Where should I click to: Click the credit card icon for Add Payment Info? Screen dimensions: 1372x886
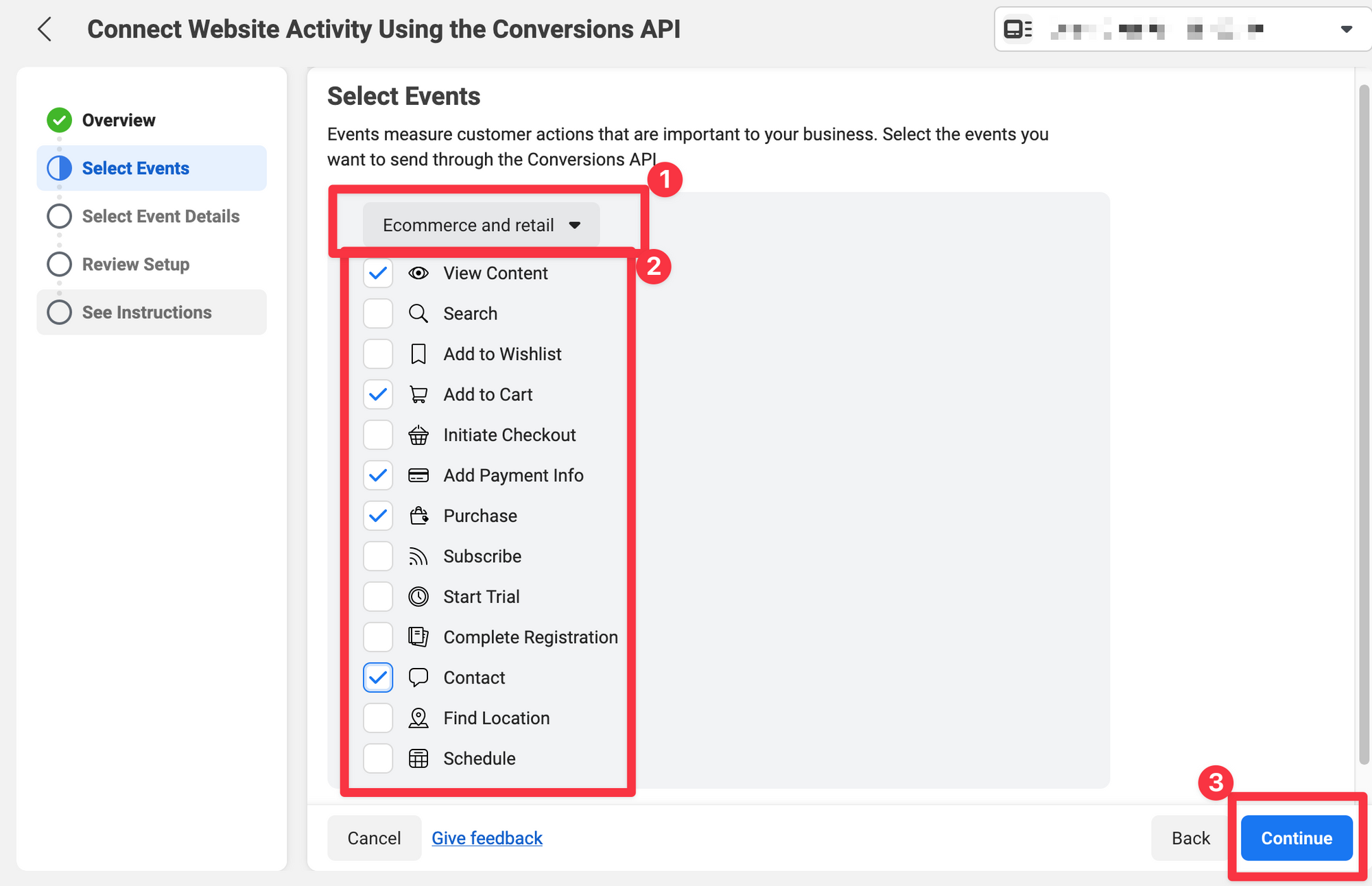click(418, 475)
